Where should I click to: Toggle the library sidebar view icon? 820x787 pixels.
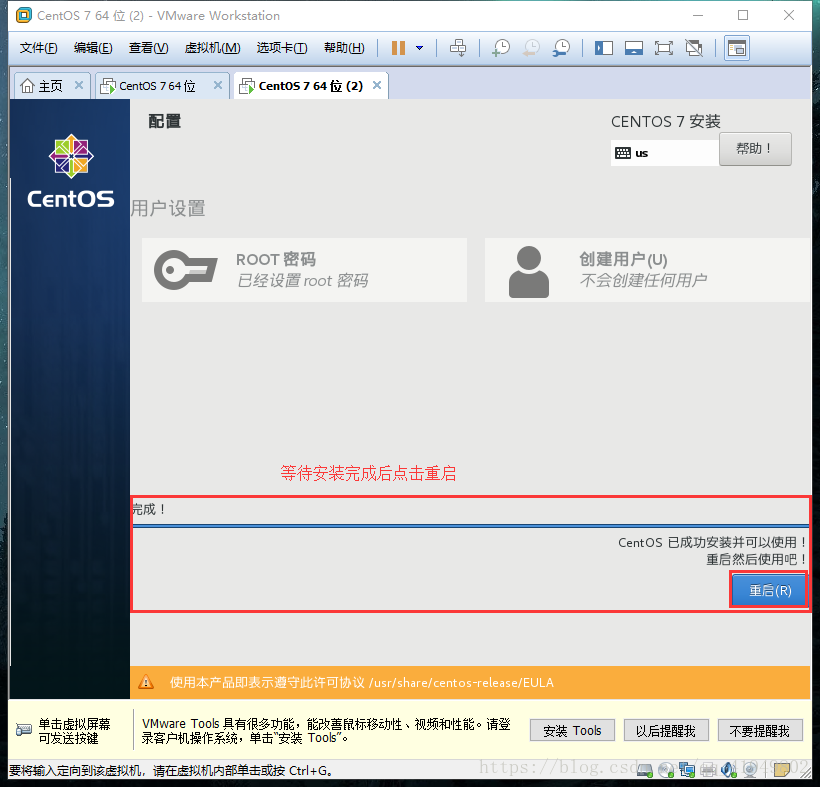(x=603, y=48)
